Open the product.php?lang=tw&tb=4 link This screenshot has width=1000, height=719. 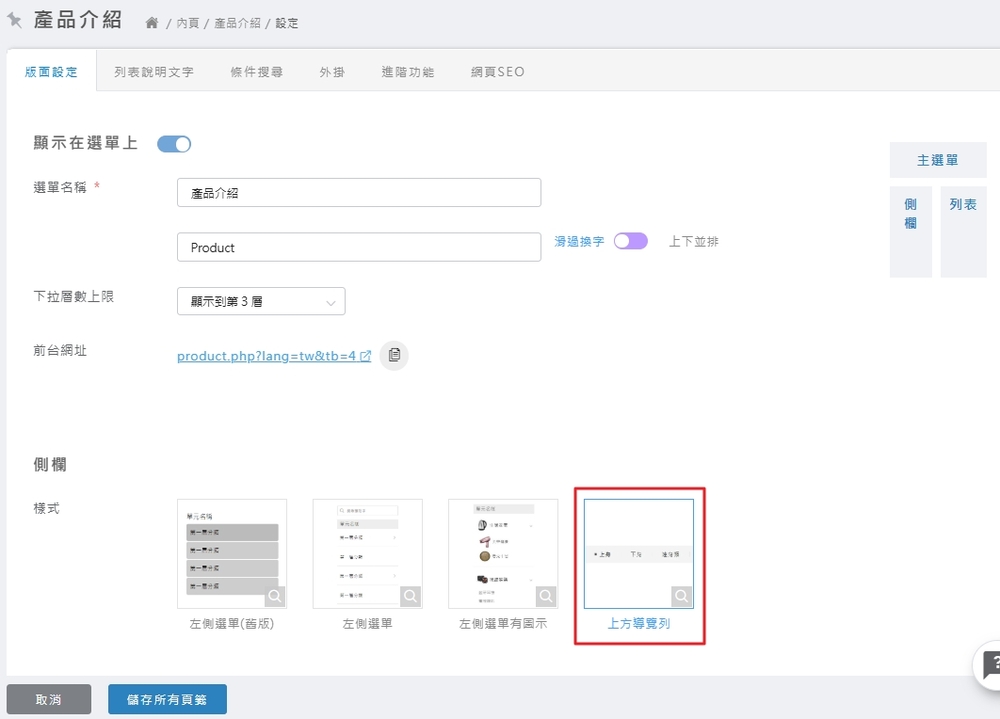(266, 356)
